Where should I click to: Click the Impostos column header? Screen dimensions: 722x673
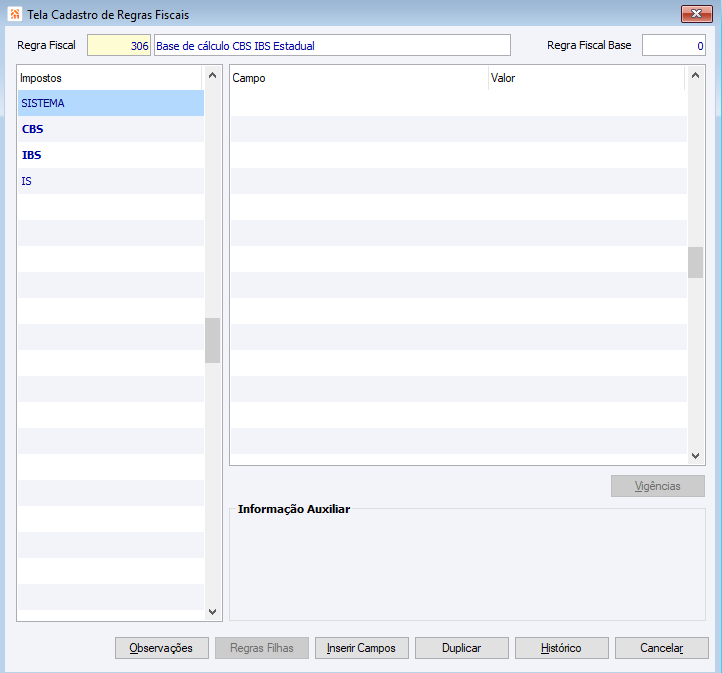(x=110, y=78)
